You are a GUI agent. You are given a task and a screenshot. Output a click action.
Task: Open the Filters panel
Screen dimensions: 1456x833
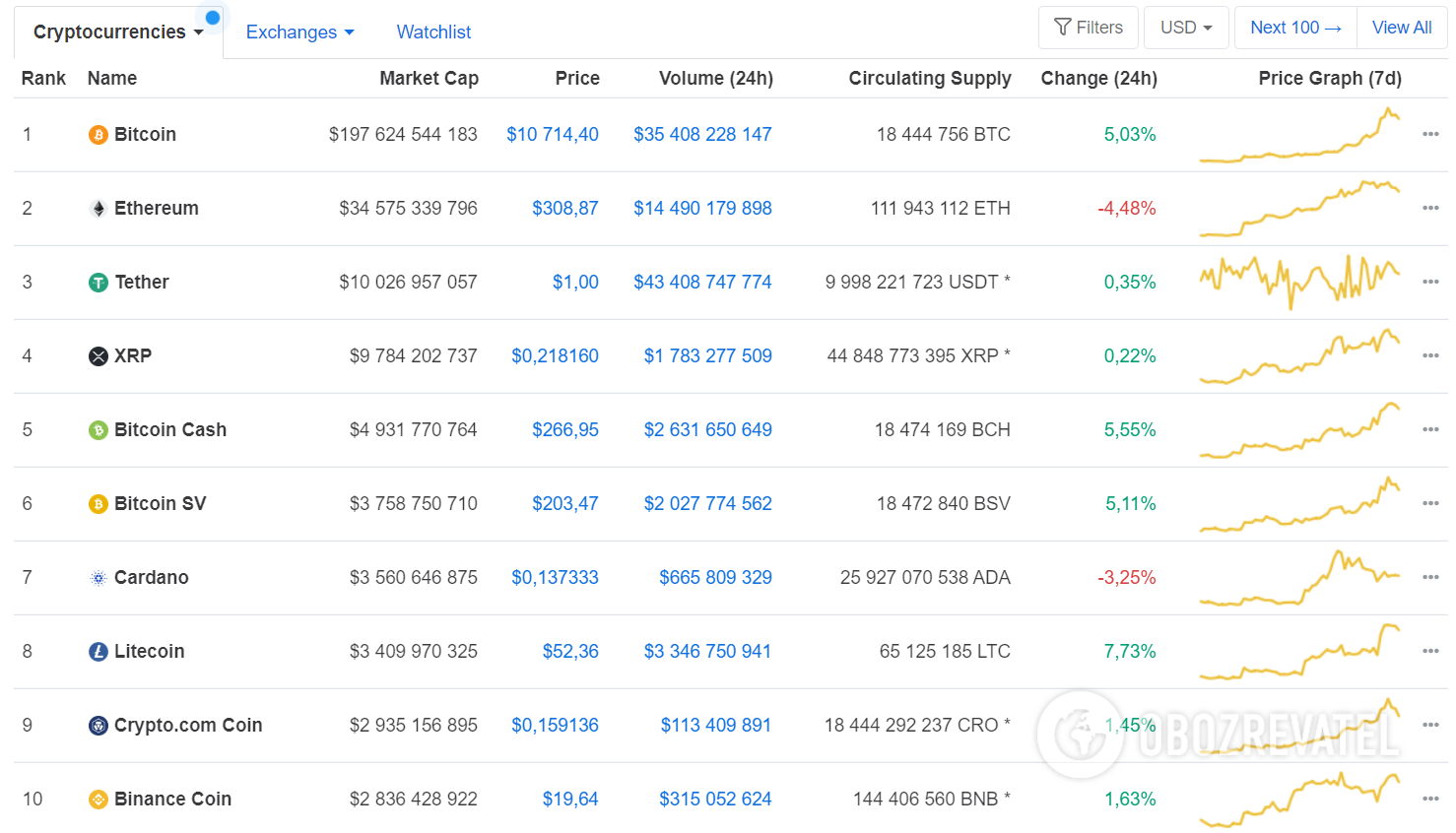coord(1089,28)
